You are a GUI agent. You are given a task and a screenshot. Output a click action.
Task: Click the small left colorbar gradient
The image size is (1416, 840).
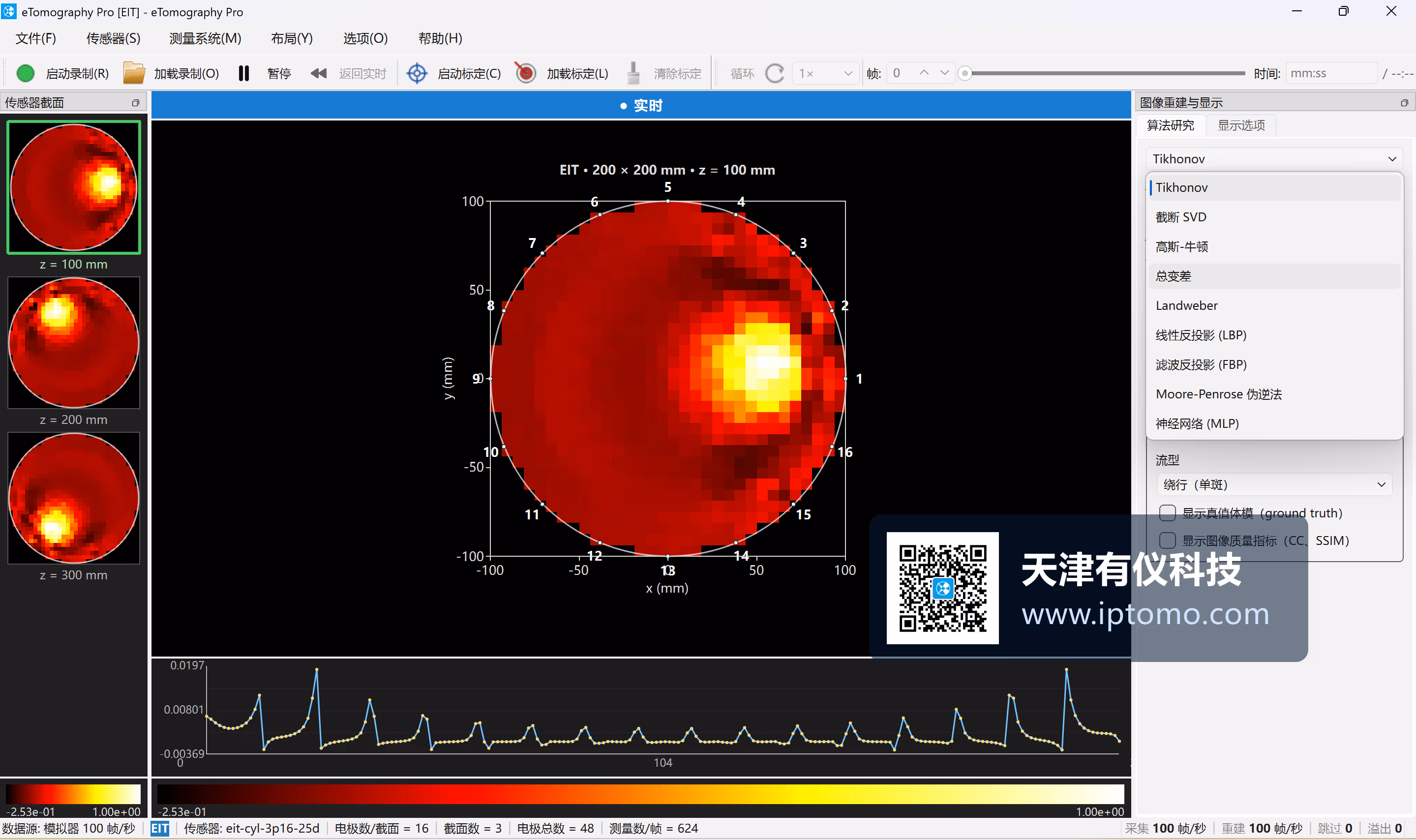tap(74, 794)
